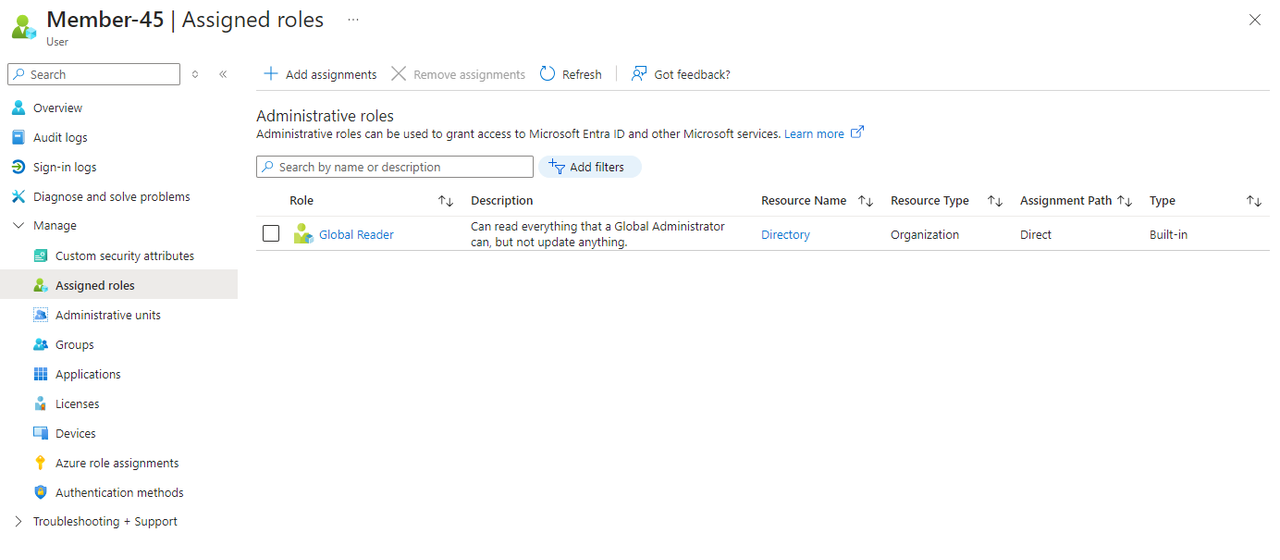Sort by Role column arrows

click(446, 201)
